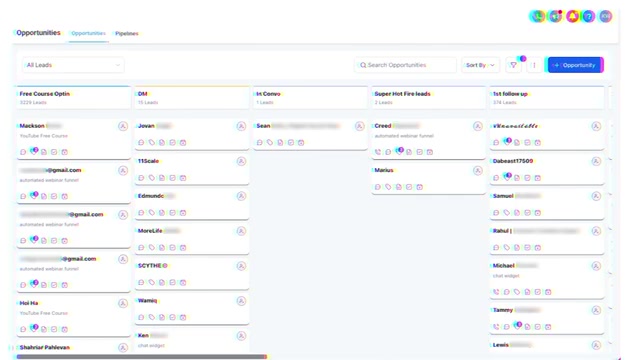Click the owner avatar on Ken card

tap(241, 336)
